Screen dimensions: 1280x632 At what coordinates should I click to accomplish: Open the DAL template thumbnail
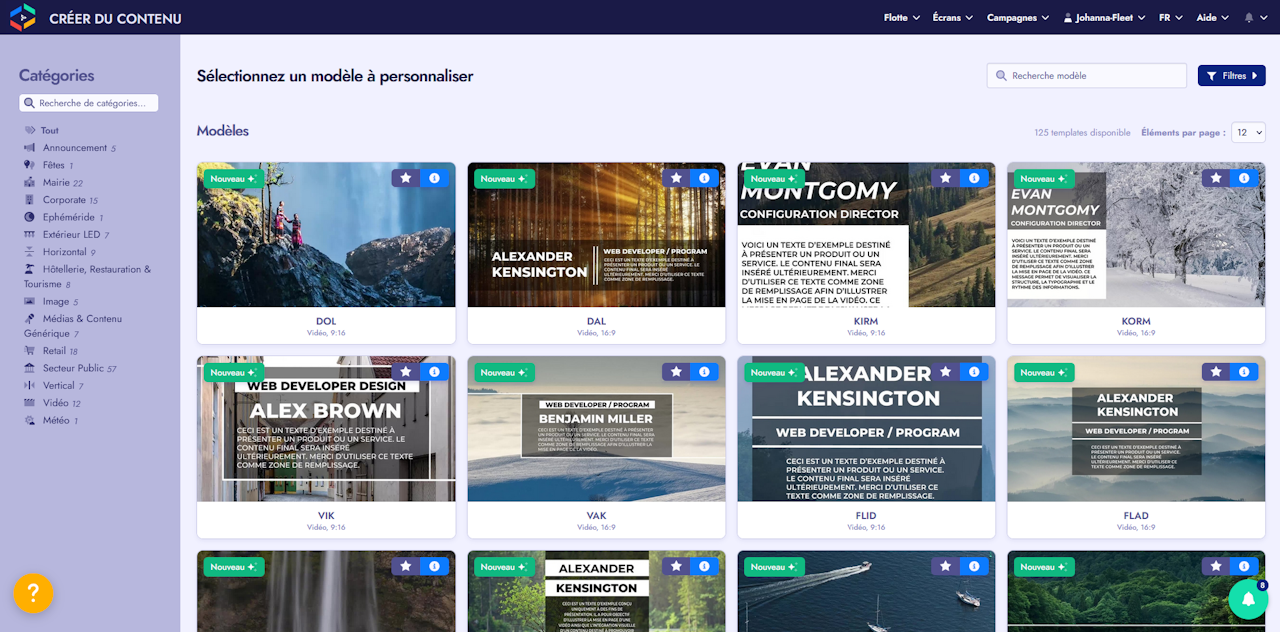[x=596, y=234]
